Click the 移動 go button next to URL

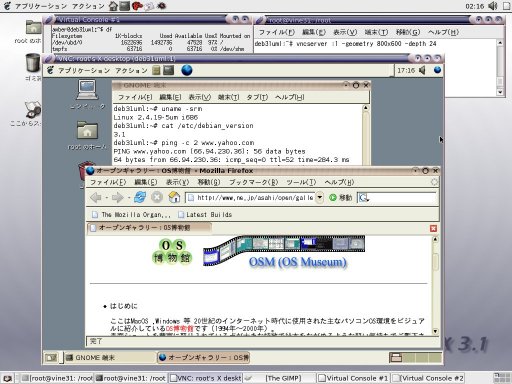point(341,198)
